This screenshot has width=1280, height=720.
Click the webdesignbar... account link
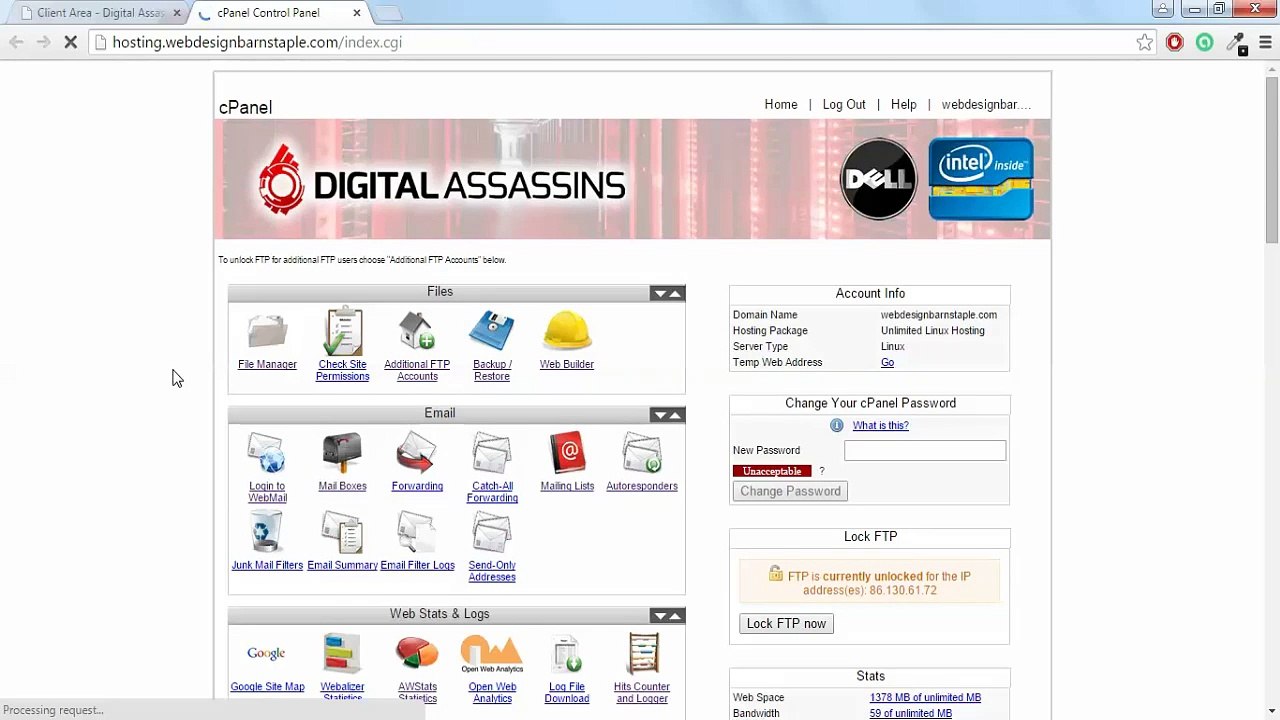986,104
